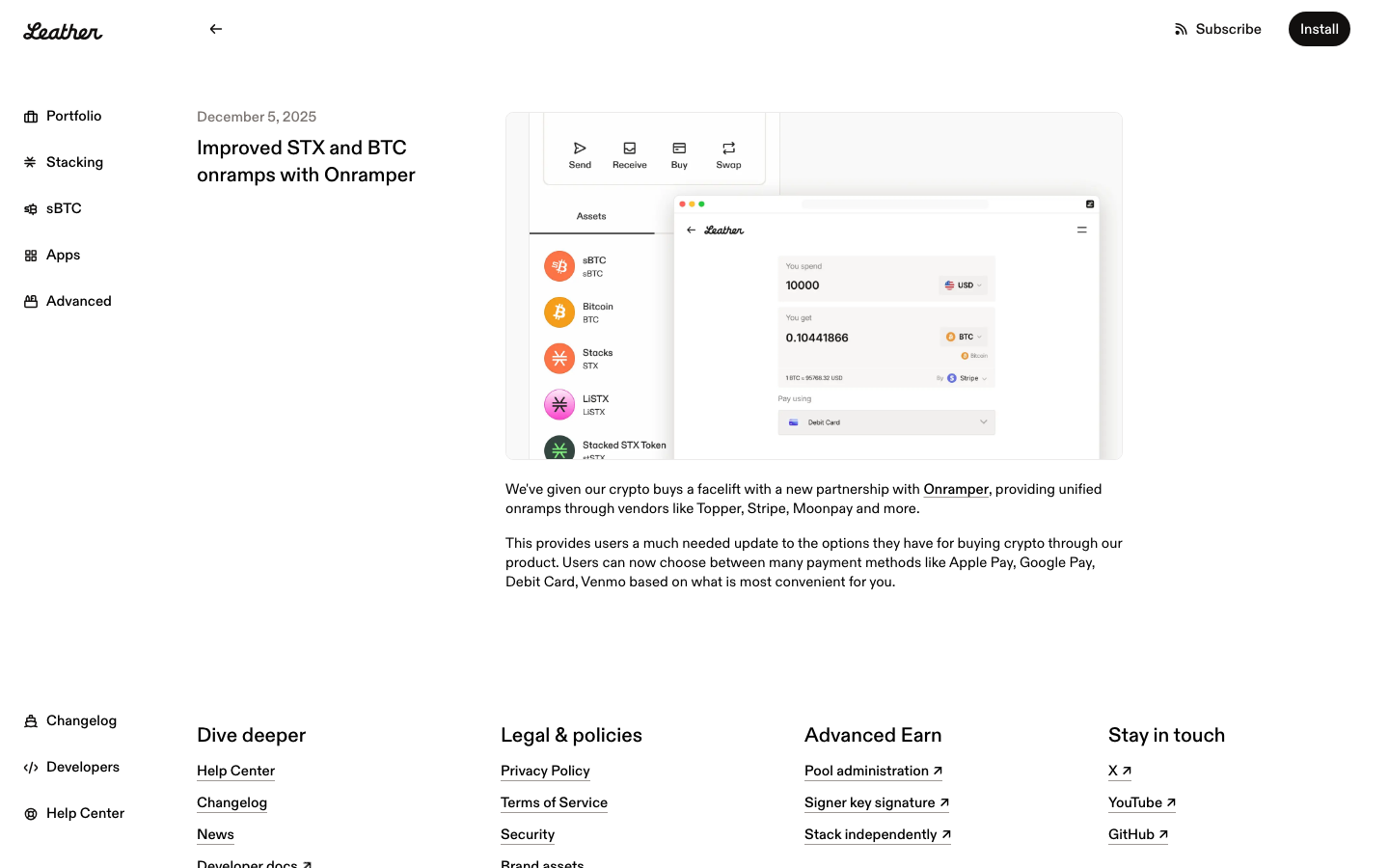Subscribe to the changelog feed
This screenshot has width=1389, height=868.
pos(1217,29)
